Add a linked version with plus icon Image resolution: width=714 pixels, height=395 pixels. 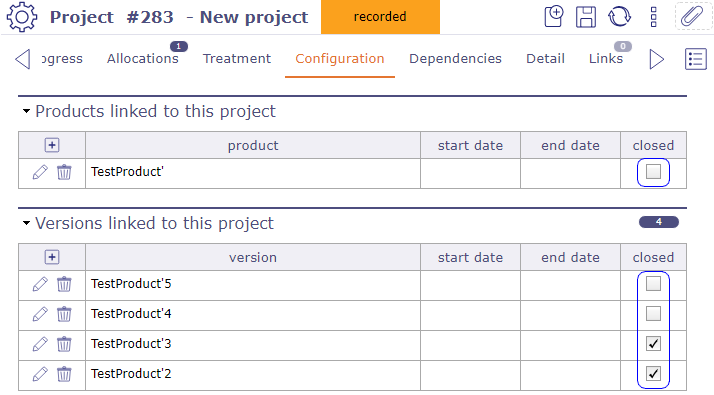point(52,257)
